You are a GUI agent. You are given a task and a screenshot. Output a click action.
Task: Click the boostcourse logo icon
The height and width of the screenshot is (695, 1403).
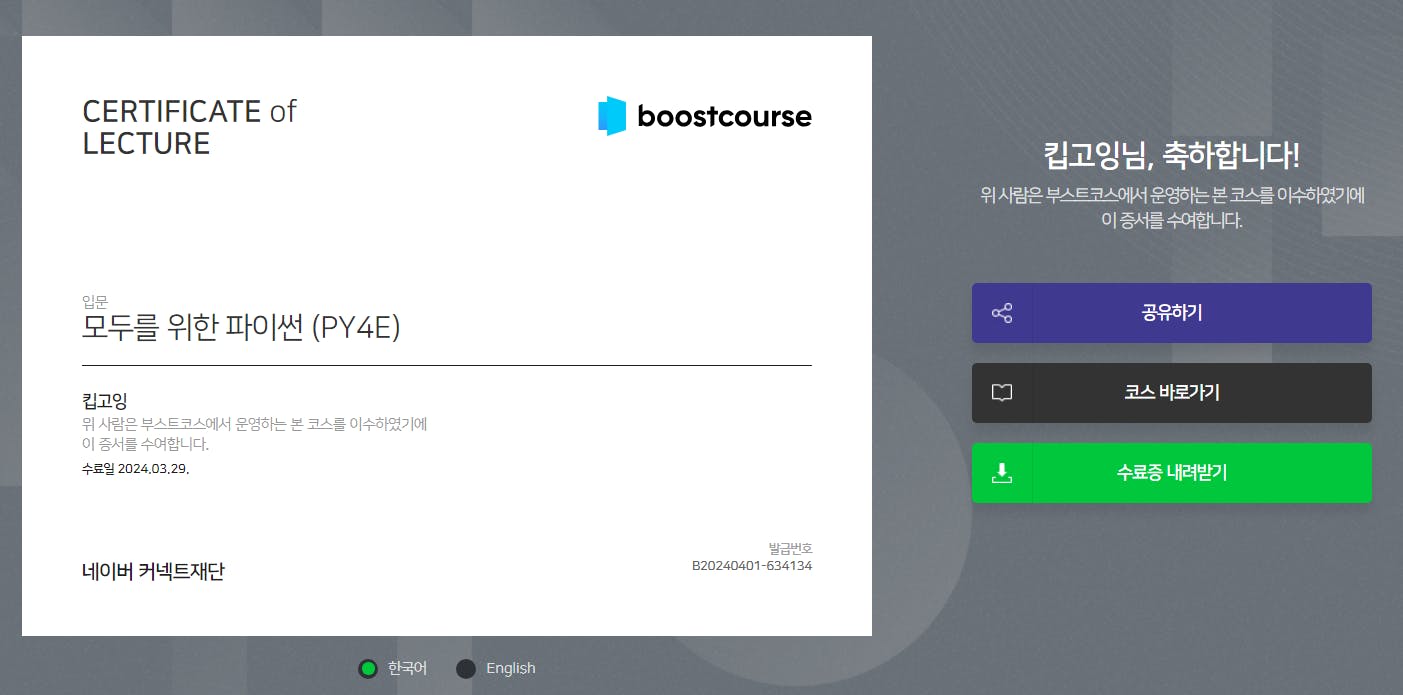(612, 116)
